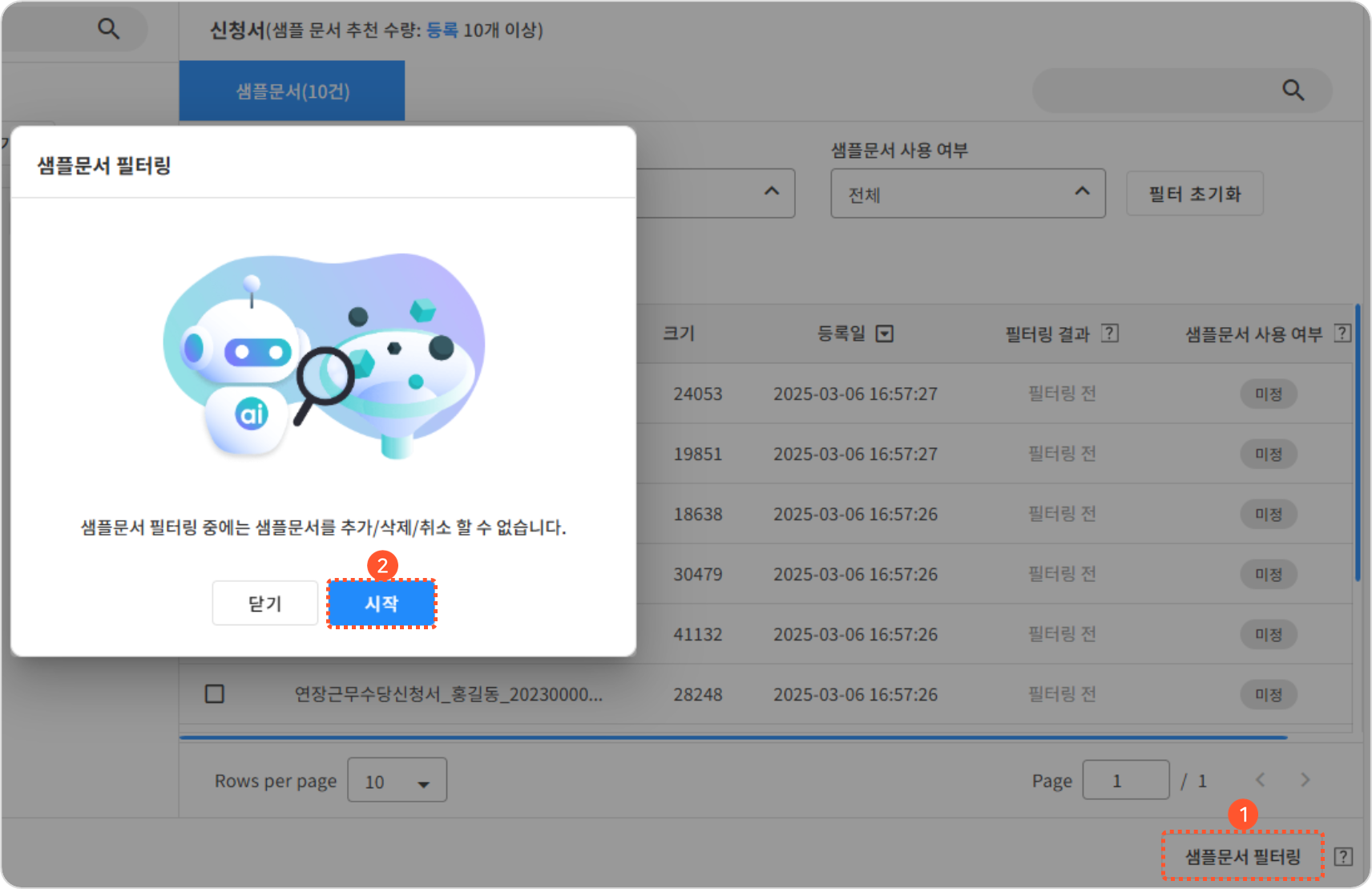Open the Rows per page dropdown
The width and height of the screenshot is (1372, 889).
[x=397, y=780]
